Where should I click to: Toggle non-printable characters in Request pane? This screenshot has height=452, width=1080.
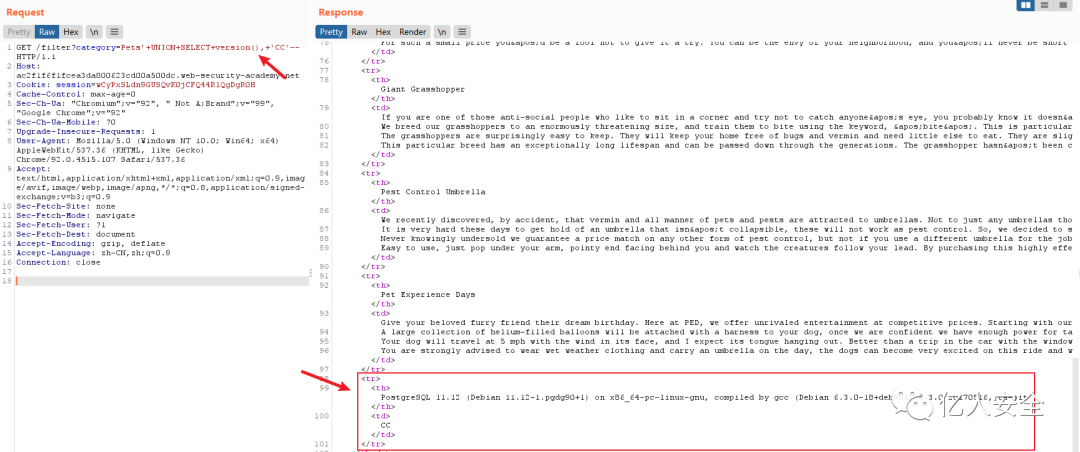coord(94,32)
